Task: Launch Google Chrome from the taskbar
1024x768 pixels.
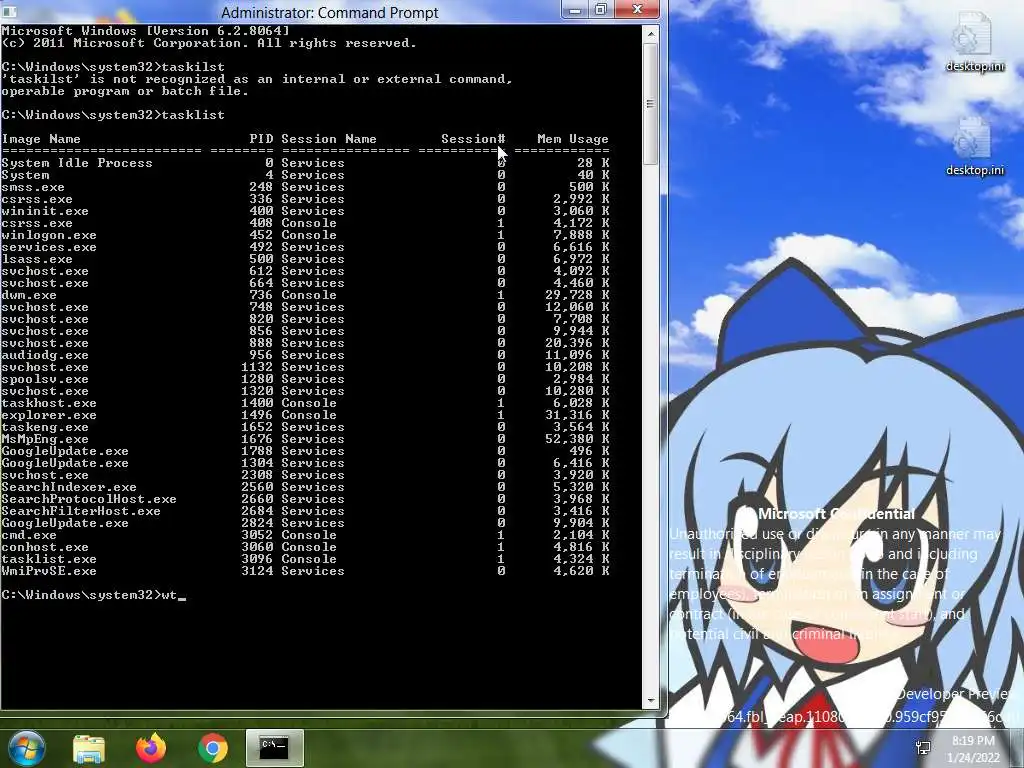Action: coord(213,748)
